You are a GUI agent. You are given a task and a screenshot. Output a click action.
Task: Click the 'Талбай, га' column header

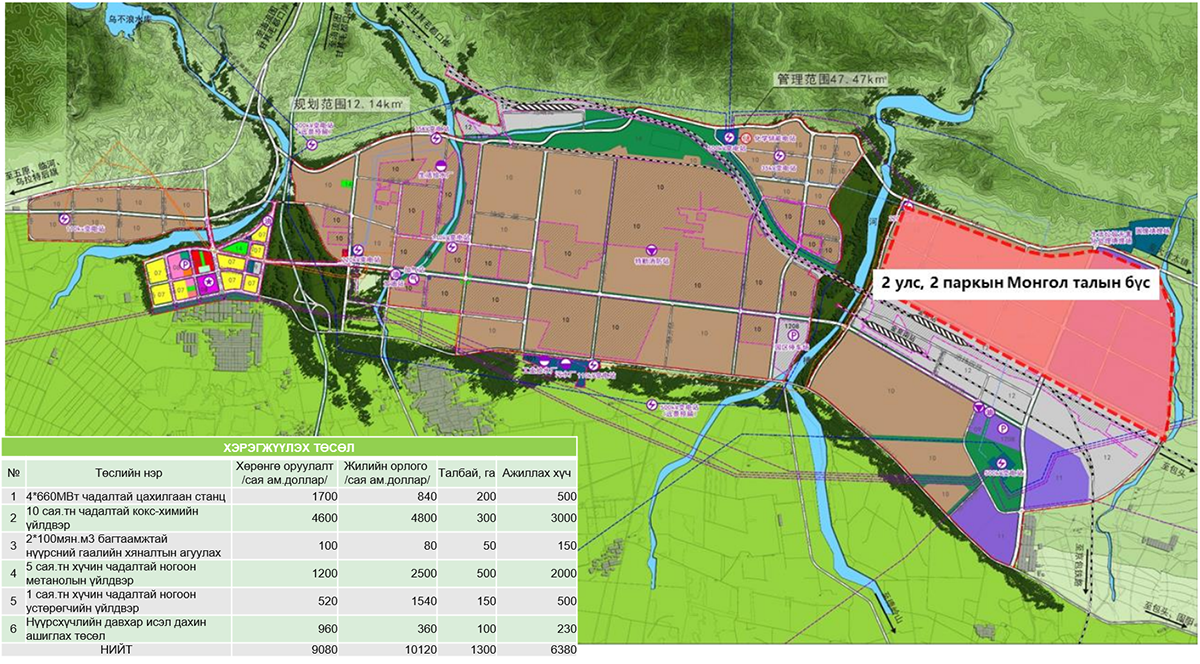(x=465, y=471)
